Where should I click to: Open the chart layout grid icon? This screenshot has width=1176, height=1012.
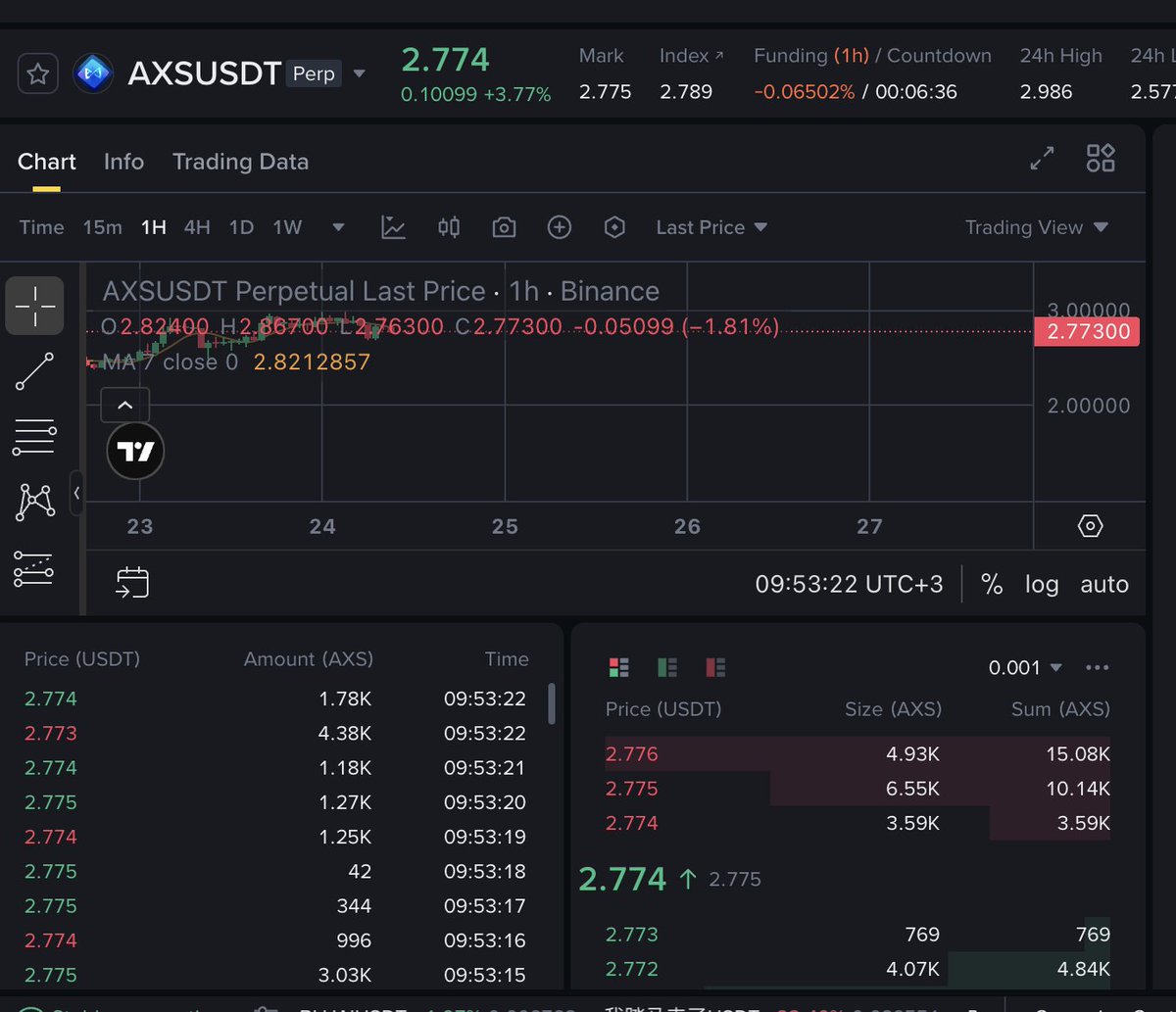coord(1101,159)
